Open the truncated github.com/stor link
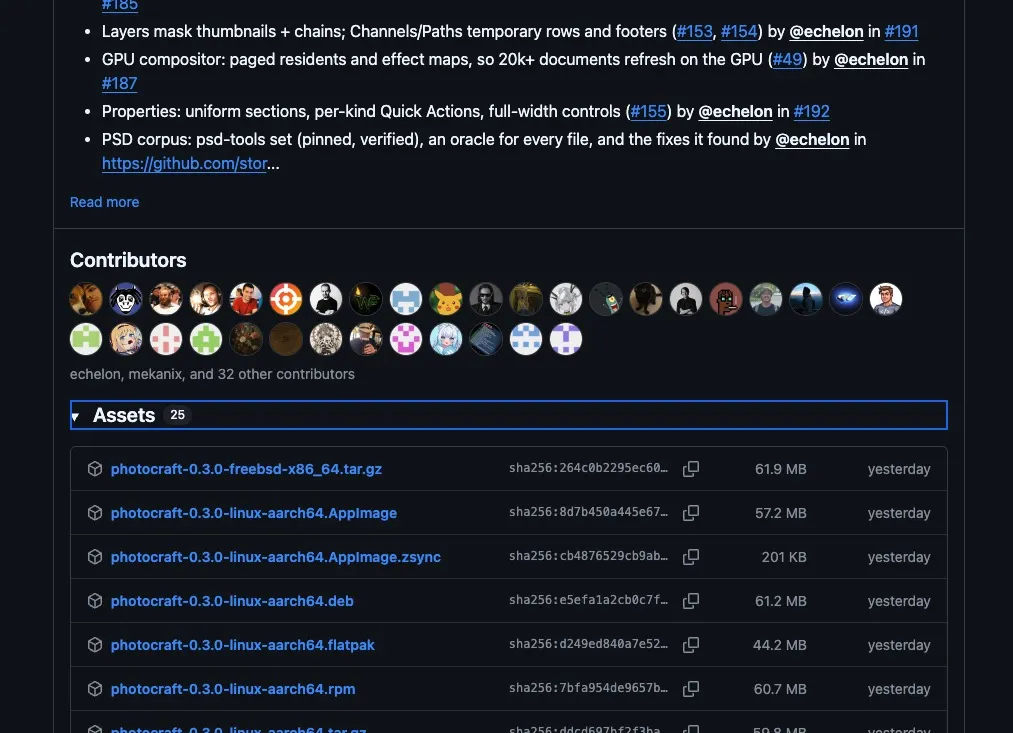1013x733 pixels. coord(185,163)
